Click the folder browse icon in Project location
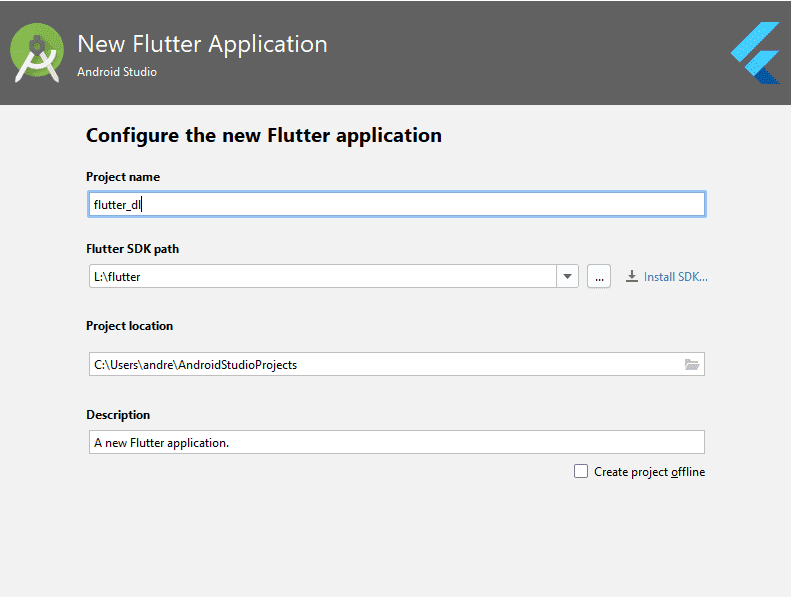 point(692,364)
